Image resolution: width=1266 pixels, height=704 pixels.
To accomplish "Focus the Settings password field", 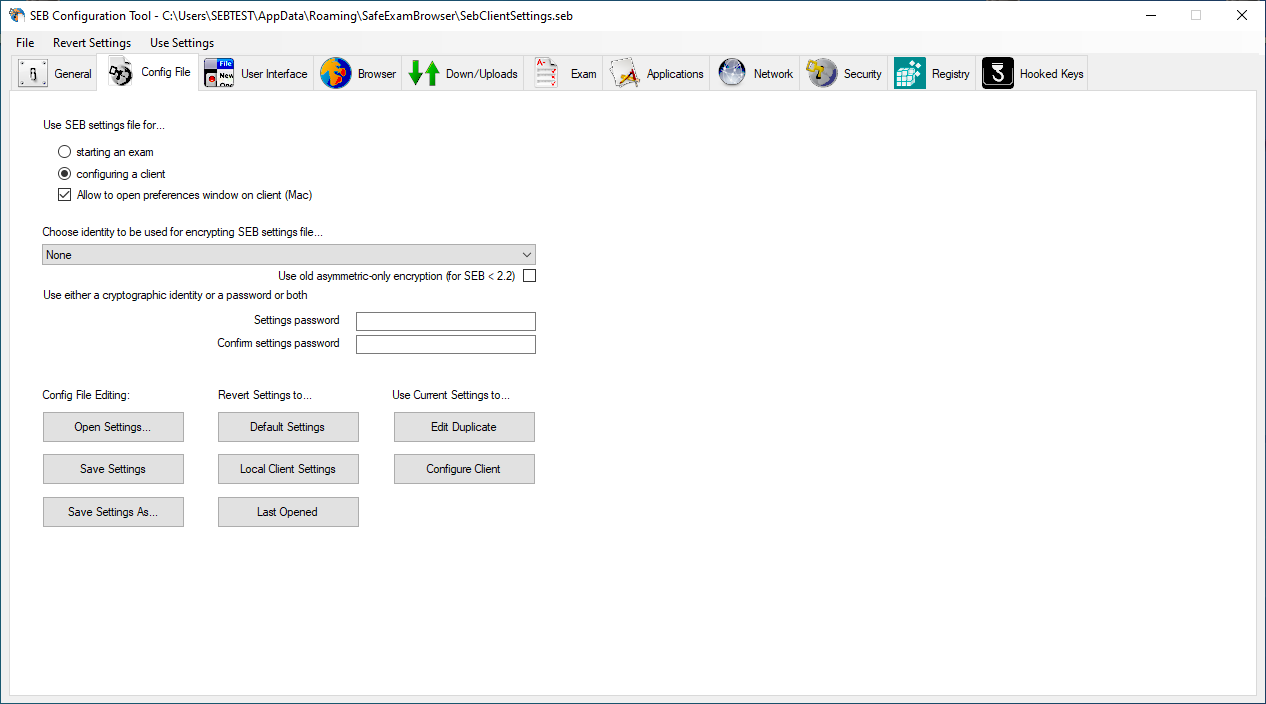I will [x=446, y=321].
